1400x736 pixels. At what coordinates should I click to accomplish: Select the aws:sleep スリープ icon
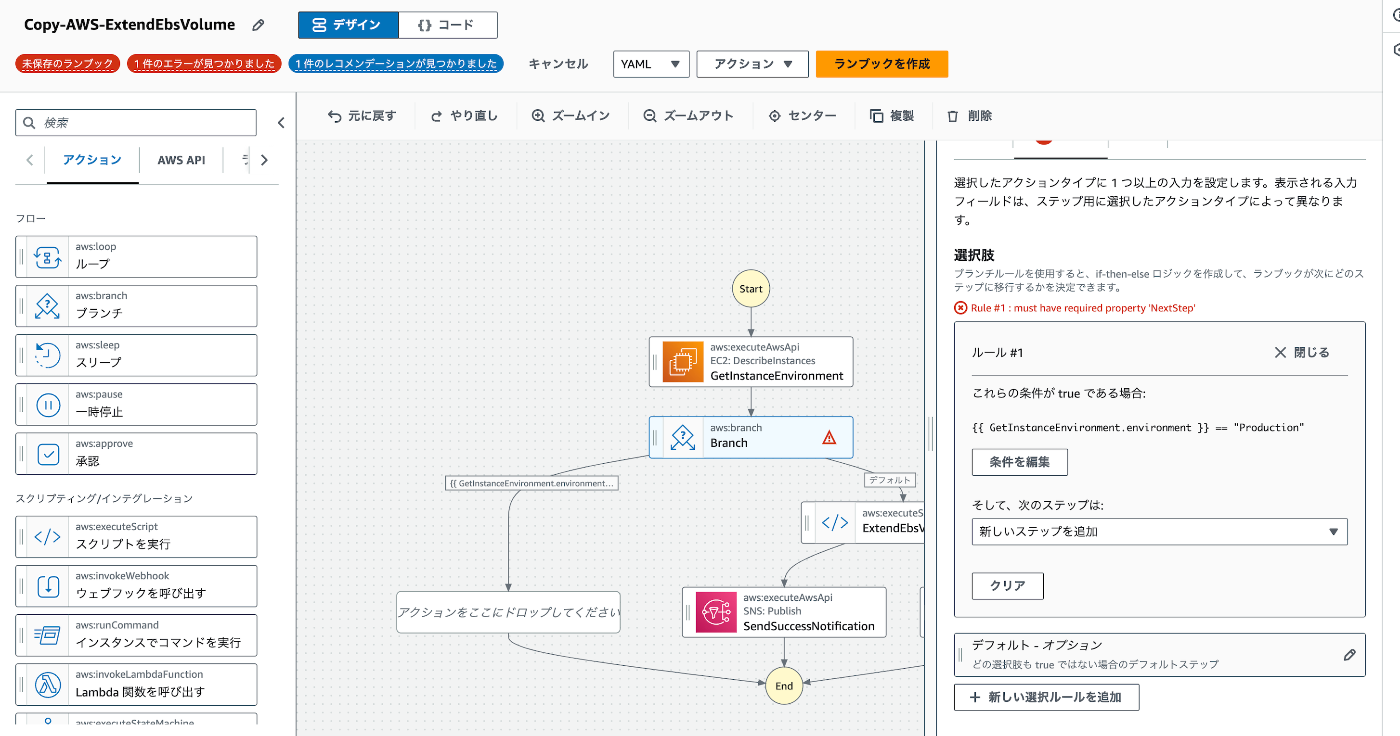(x=48, y=355)
